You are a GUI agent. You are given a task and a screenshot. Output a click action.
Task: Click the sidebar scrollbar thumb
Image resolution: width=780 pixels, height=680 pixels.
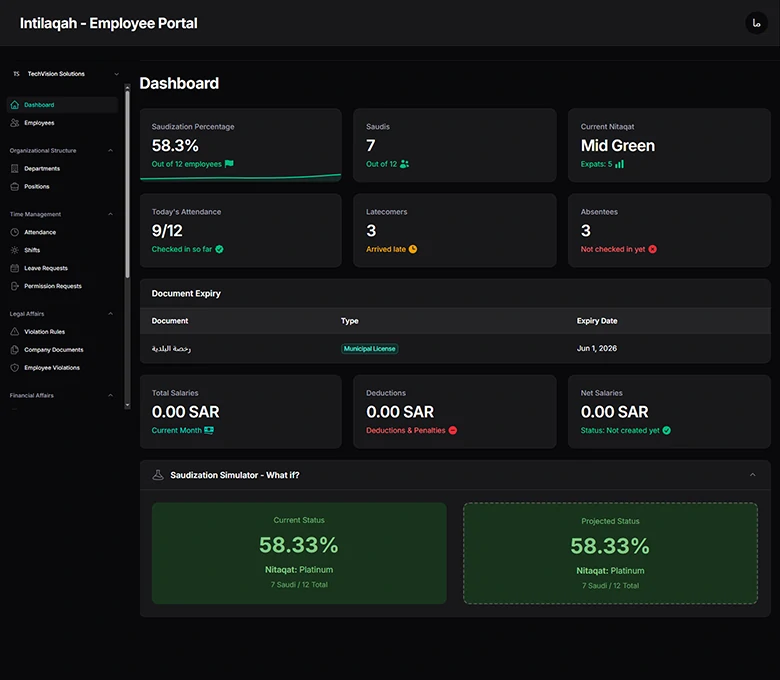click(127, 185)
